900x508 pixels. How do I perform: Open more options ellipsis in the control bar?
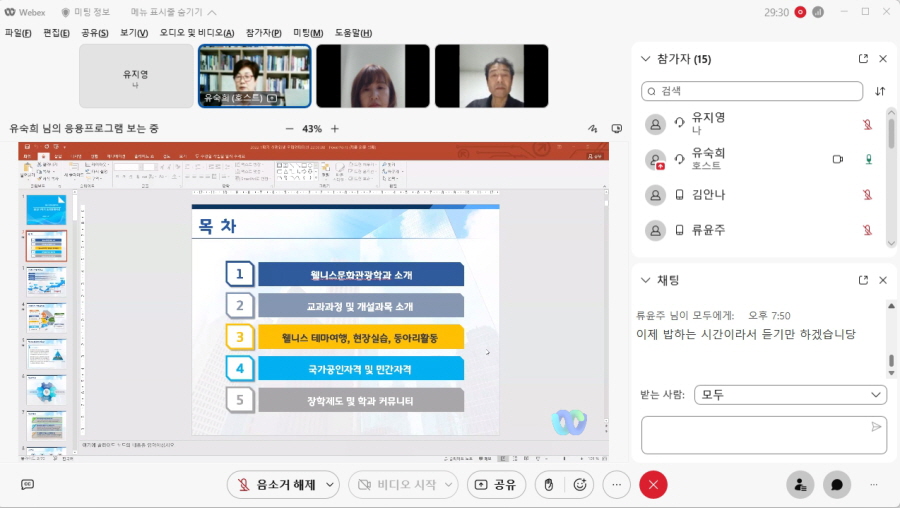616,485
